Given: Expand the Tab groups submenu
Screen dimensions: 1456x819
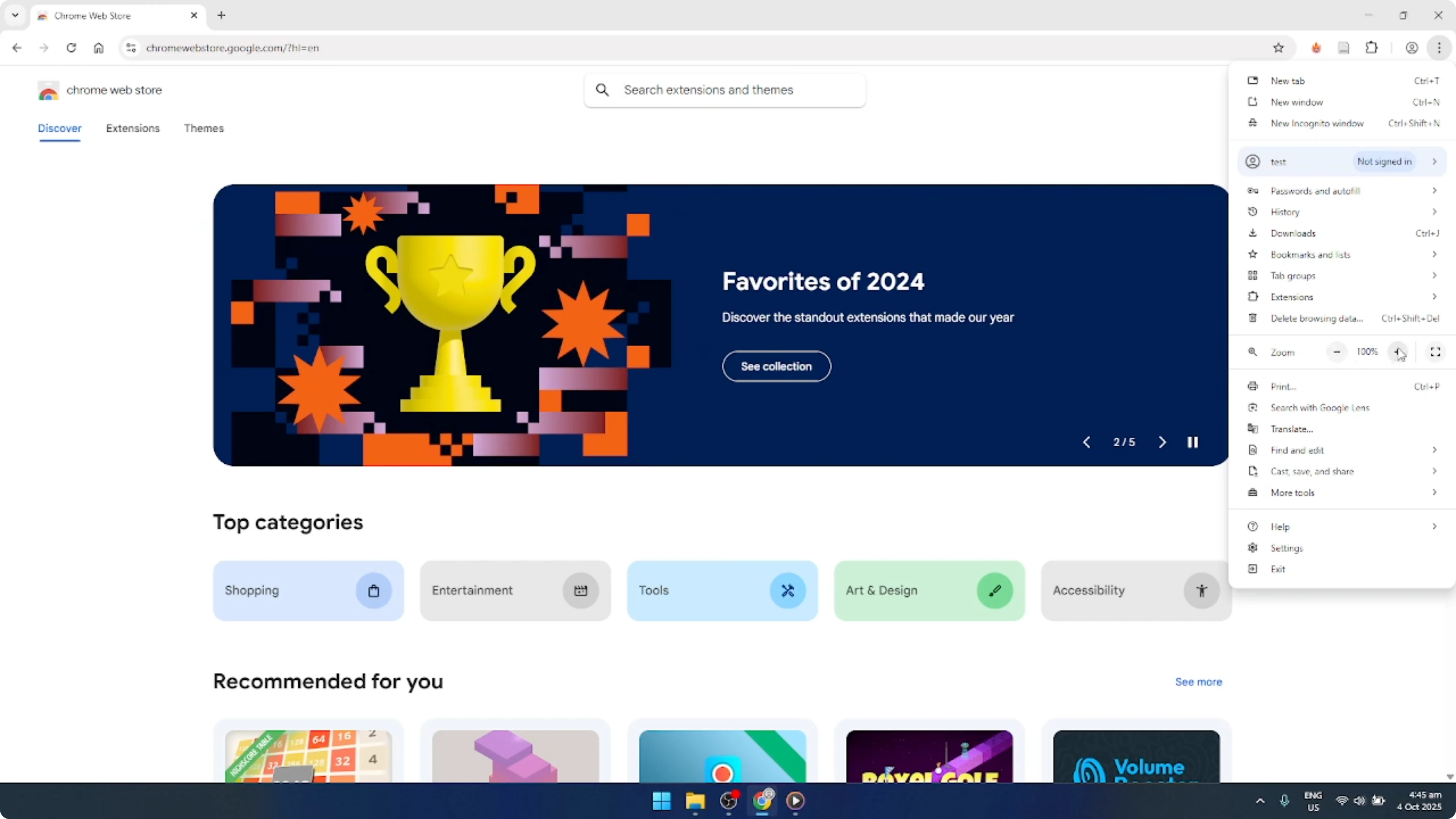Looking at the screenshot, I should click(x=1342, y=276).
